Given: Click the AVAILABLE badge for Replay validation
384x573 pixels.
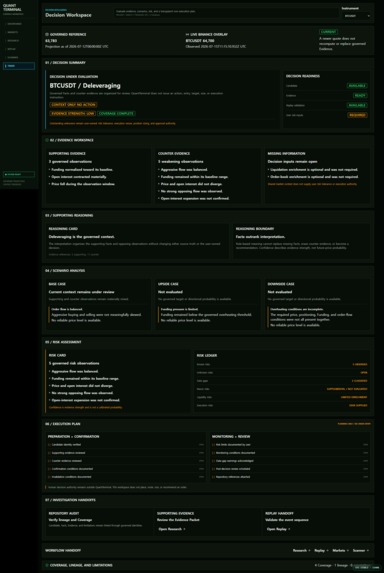Looking at the screenshot, I should coord(357,105).
